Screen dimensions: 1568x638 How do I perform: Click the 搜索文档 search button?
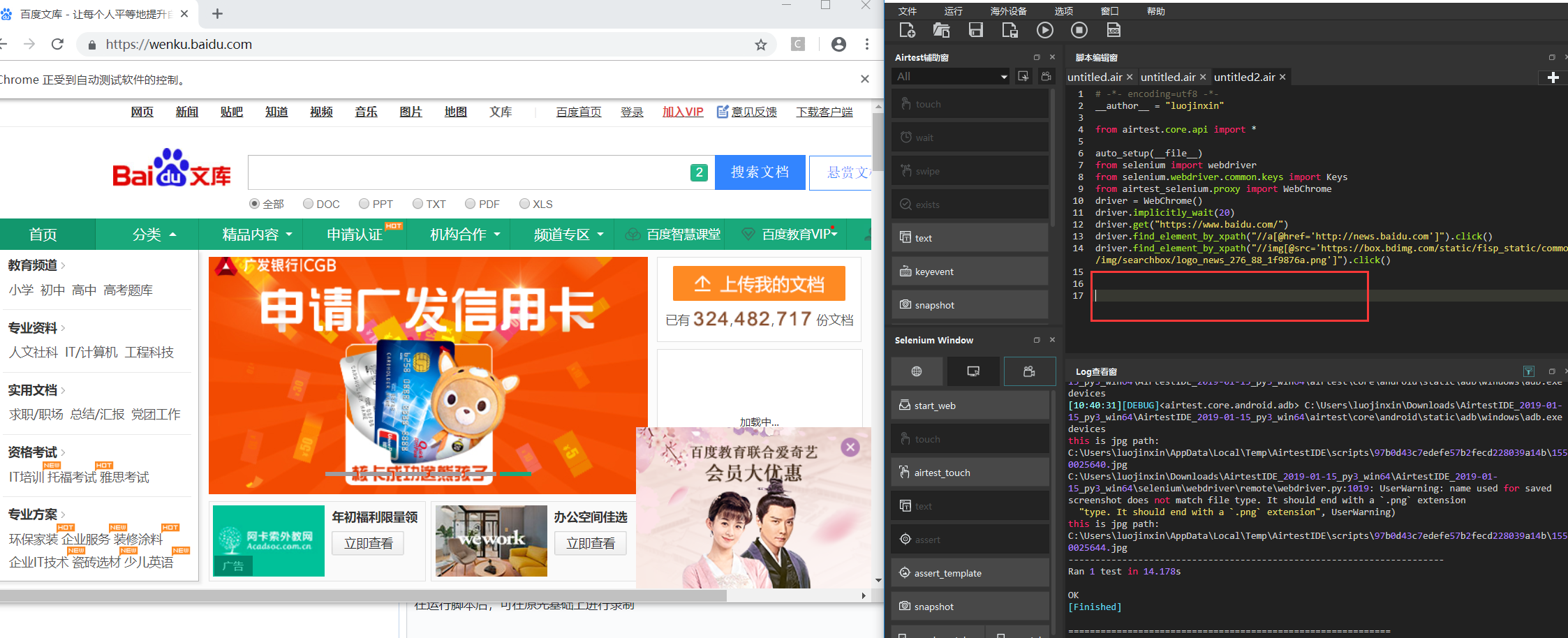pyautogui.click(x=760, y=172)
